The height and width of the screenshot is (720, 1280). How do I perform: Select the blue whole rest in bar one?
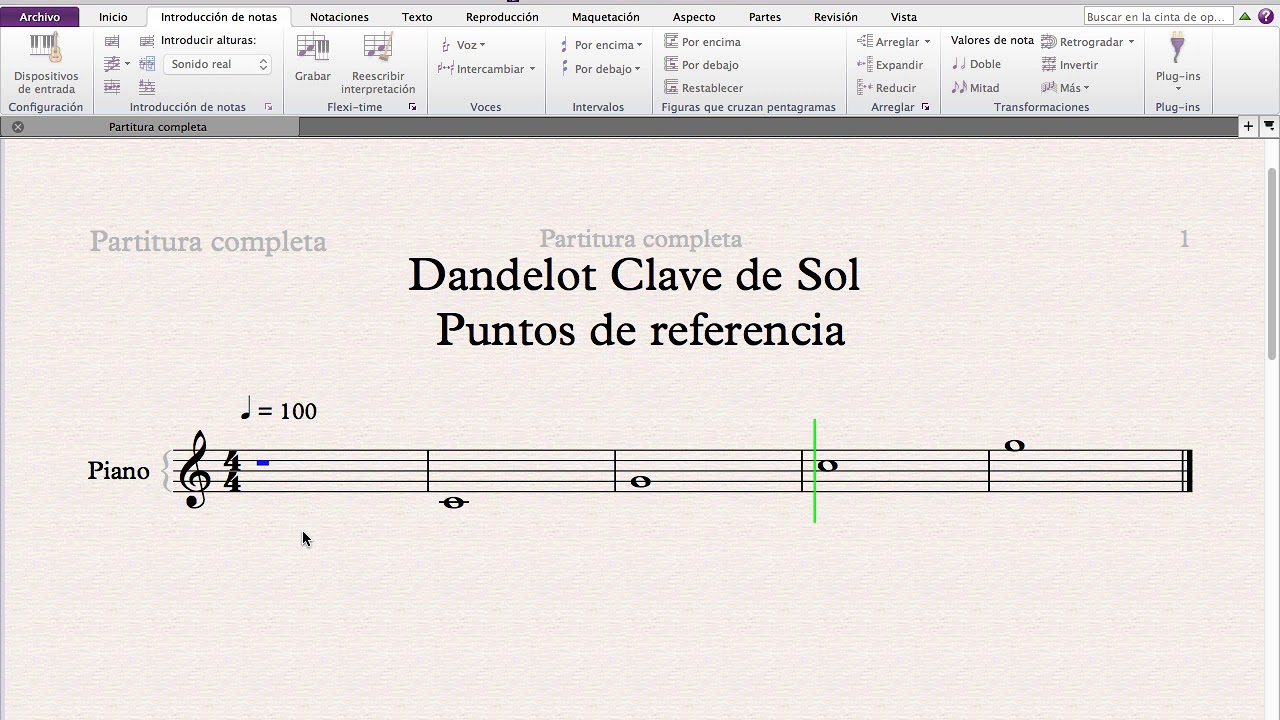263,463
